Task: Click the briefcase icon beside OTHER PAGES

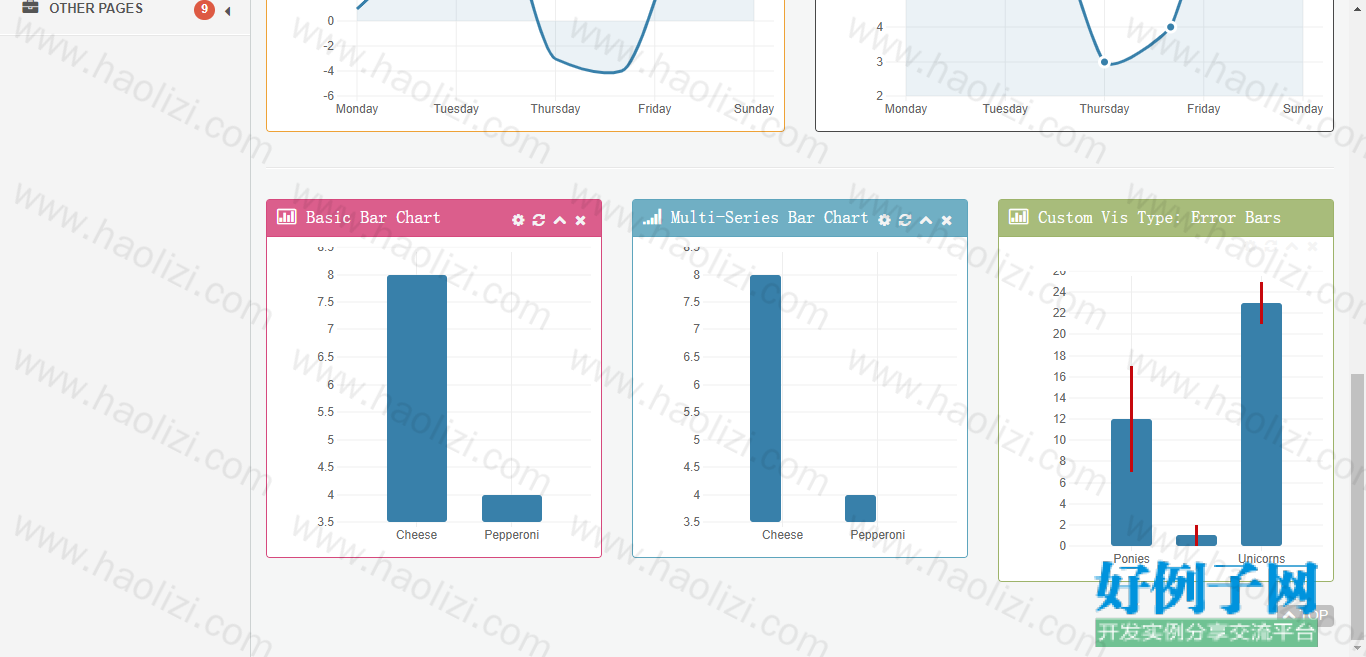Action: (x=31, y=7)
